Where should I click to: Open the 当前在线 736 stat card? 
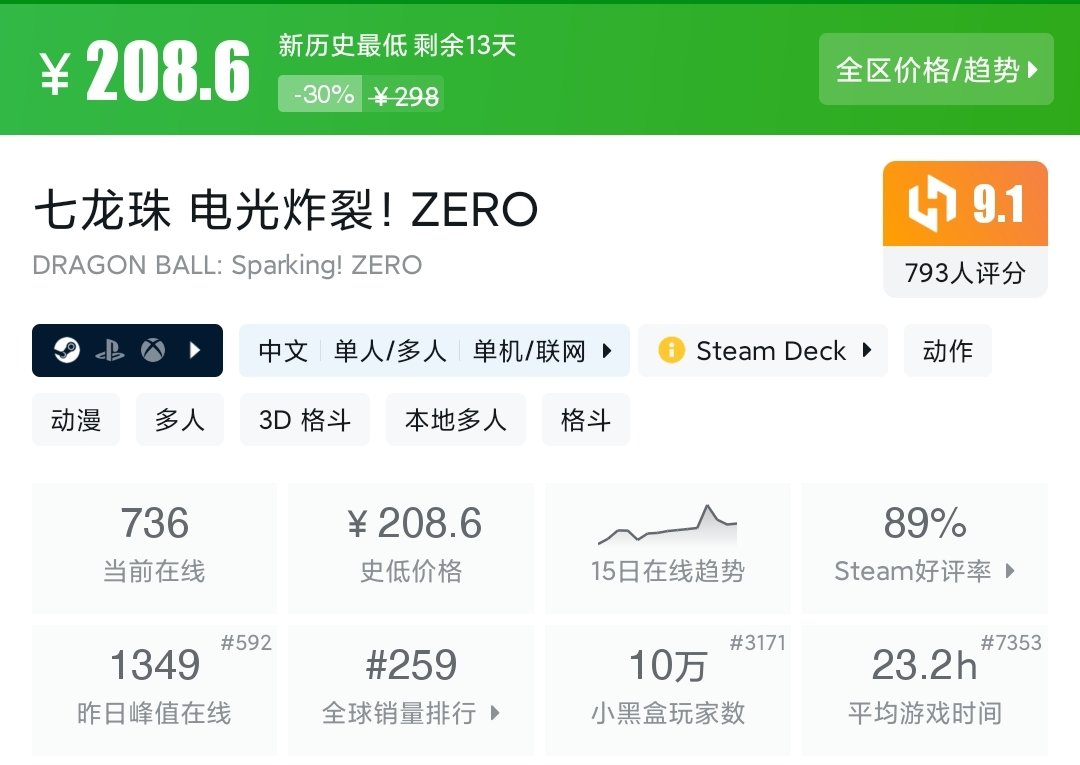(154, 547)
